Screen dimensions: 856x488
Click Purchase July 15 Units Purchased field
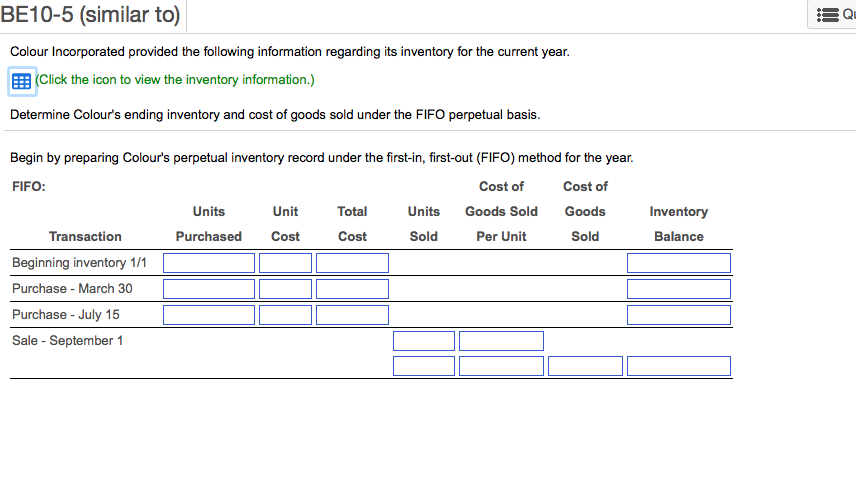click(x=209, y=315)
